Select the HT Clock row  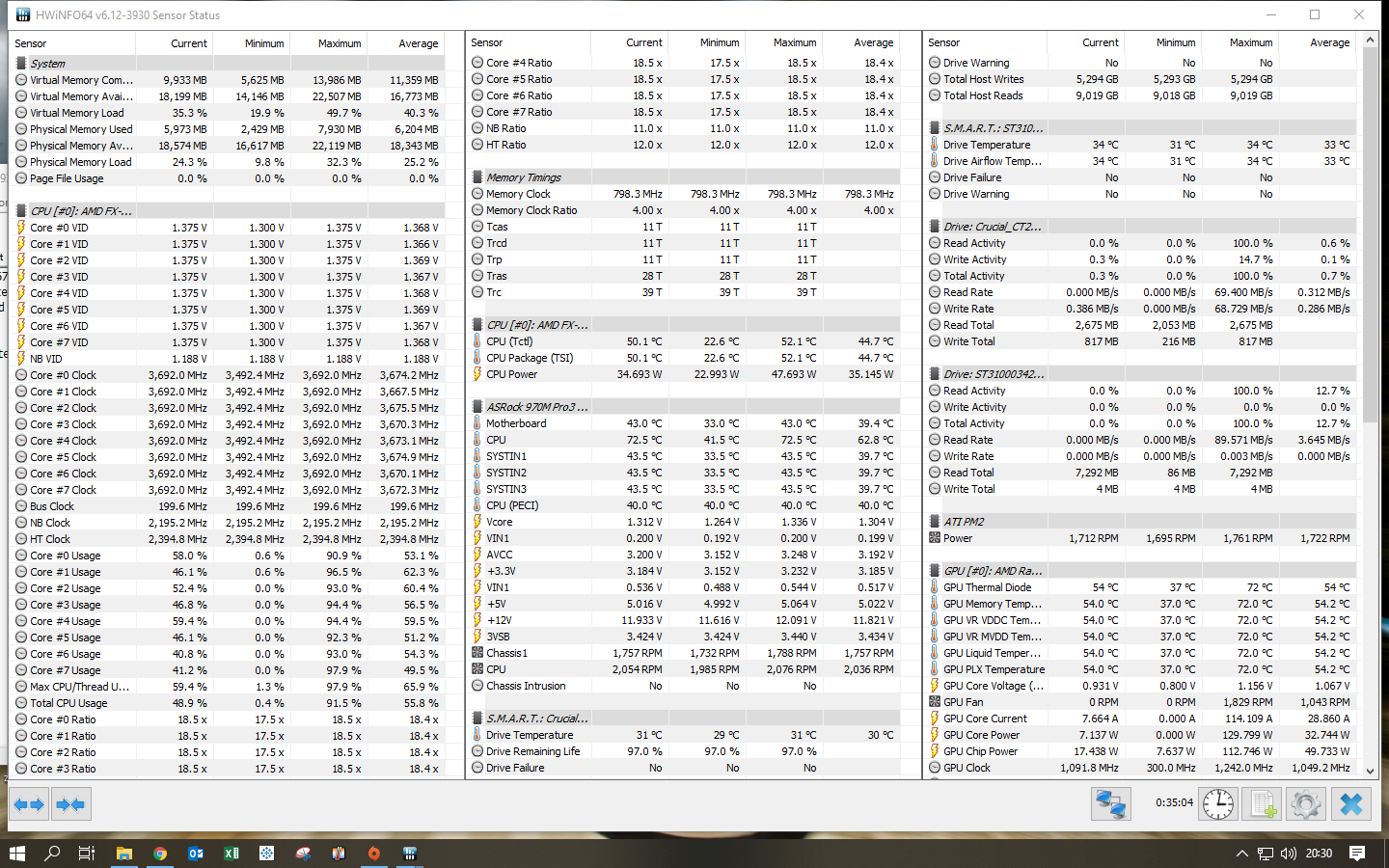tap(229, 539)
